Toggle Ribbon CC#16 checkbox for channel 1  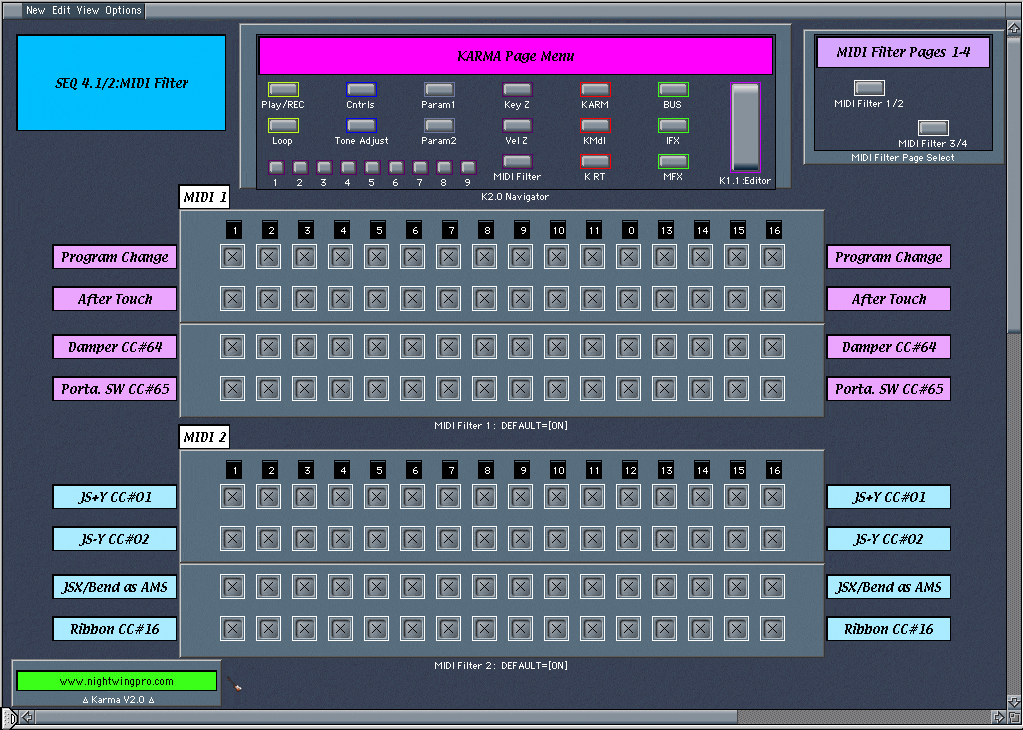point(233,629)
